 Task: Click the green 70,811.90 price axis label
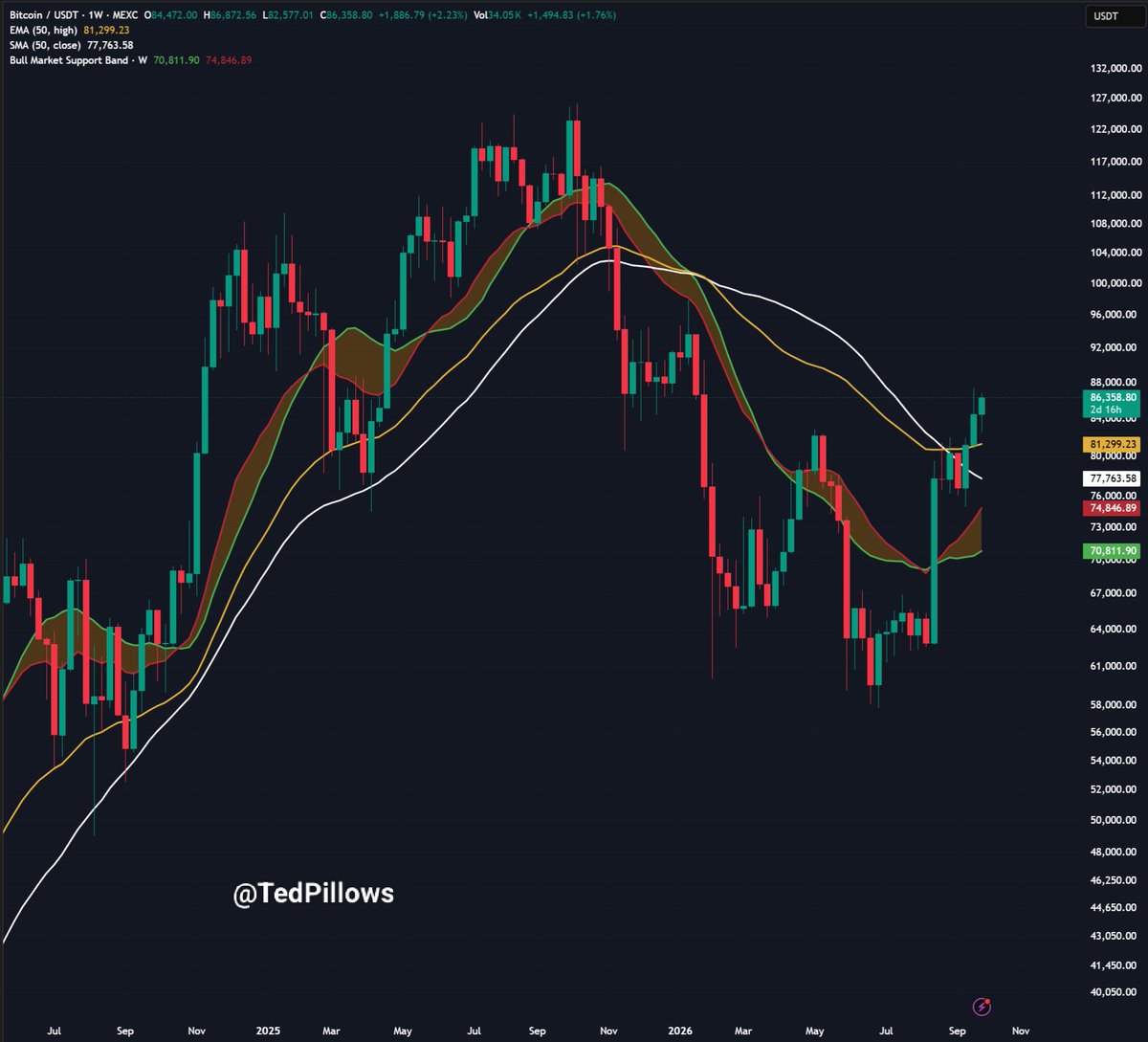[x=1112, y=551]
